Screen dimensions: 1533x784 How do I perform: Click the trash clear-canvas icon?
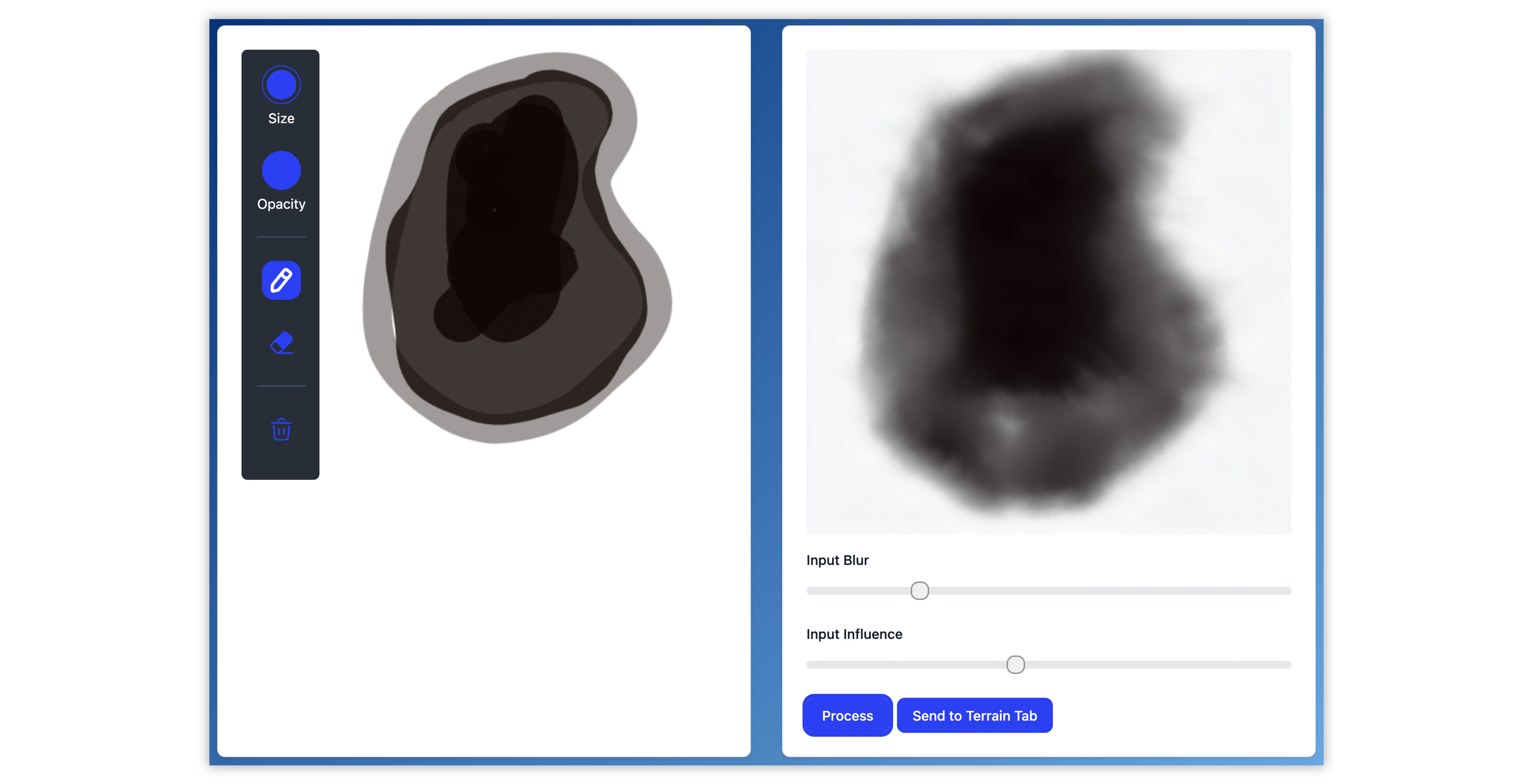[x=281, y=429]
